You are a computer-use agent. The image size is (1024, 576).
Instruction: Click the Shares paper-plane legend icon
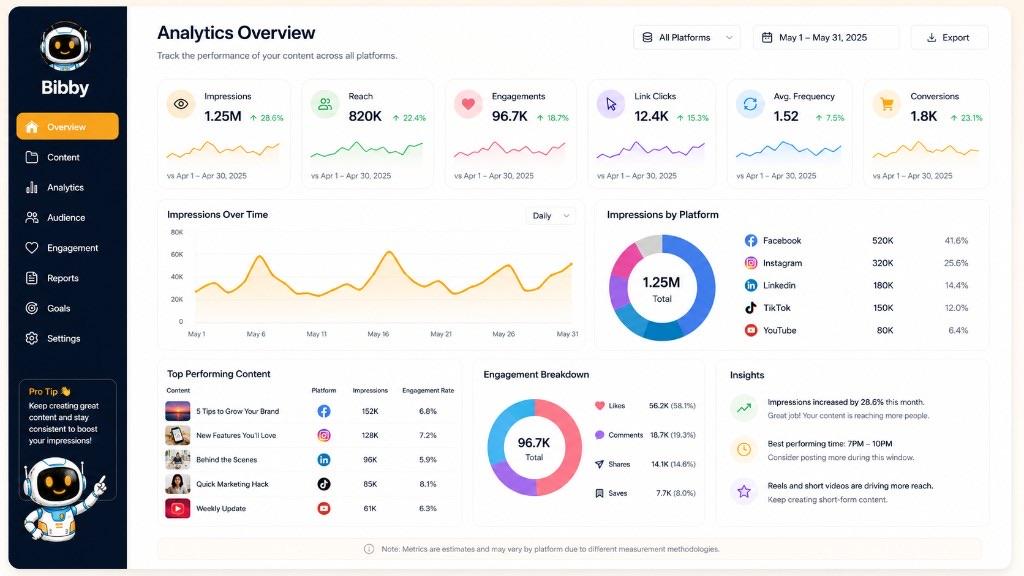pos(600,464)
